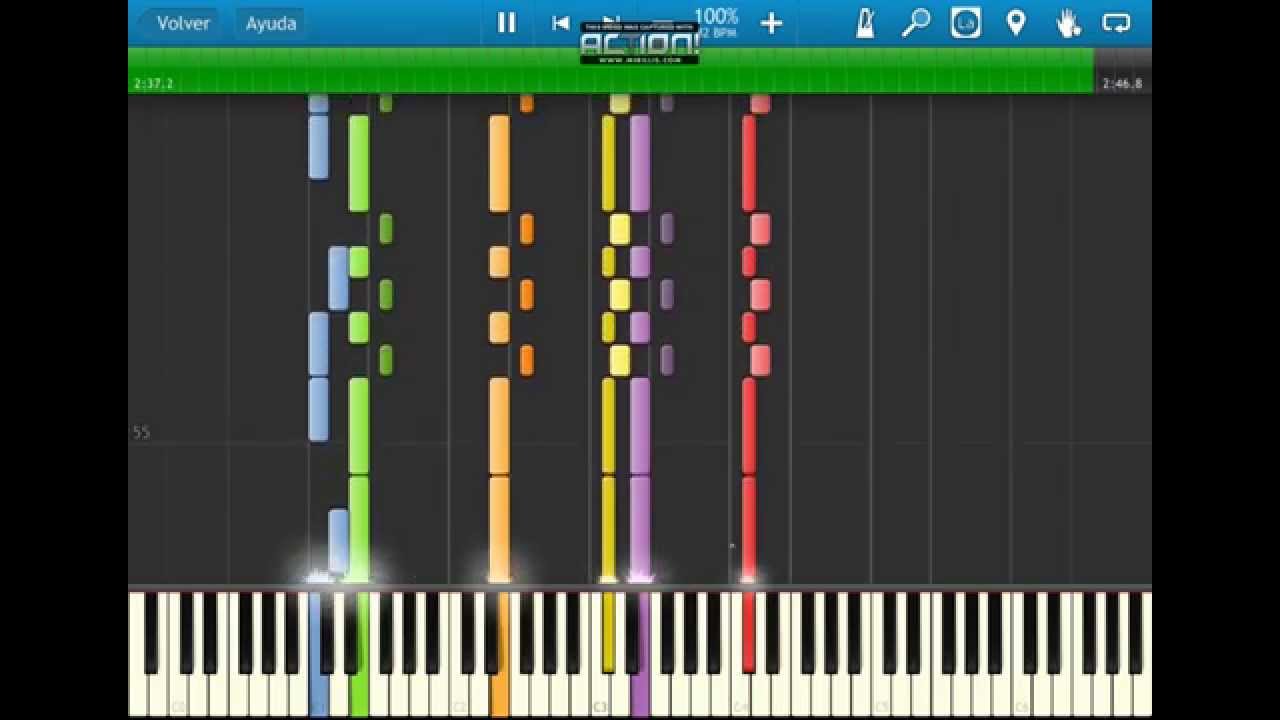The image size is (1280, 720).
Task: Pause the song playback
Action: point(507,23)
